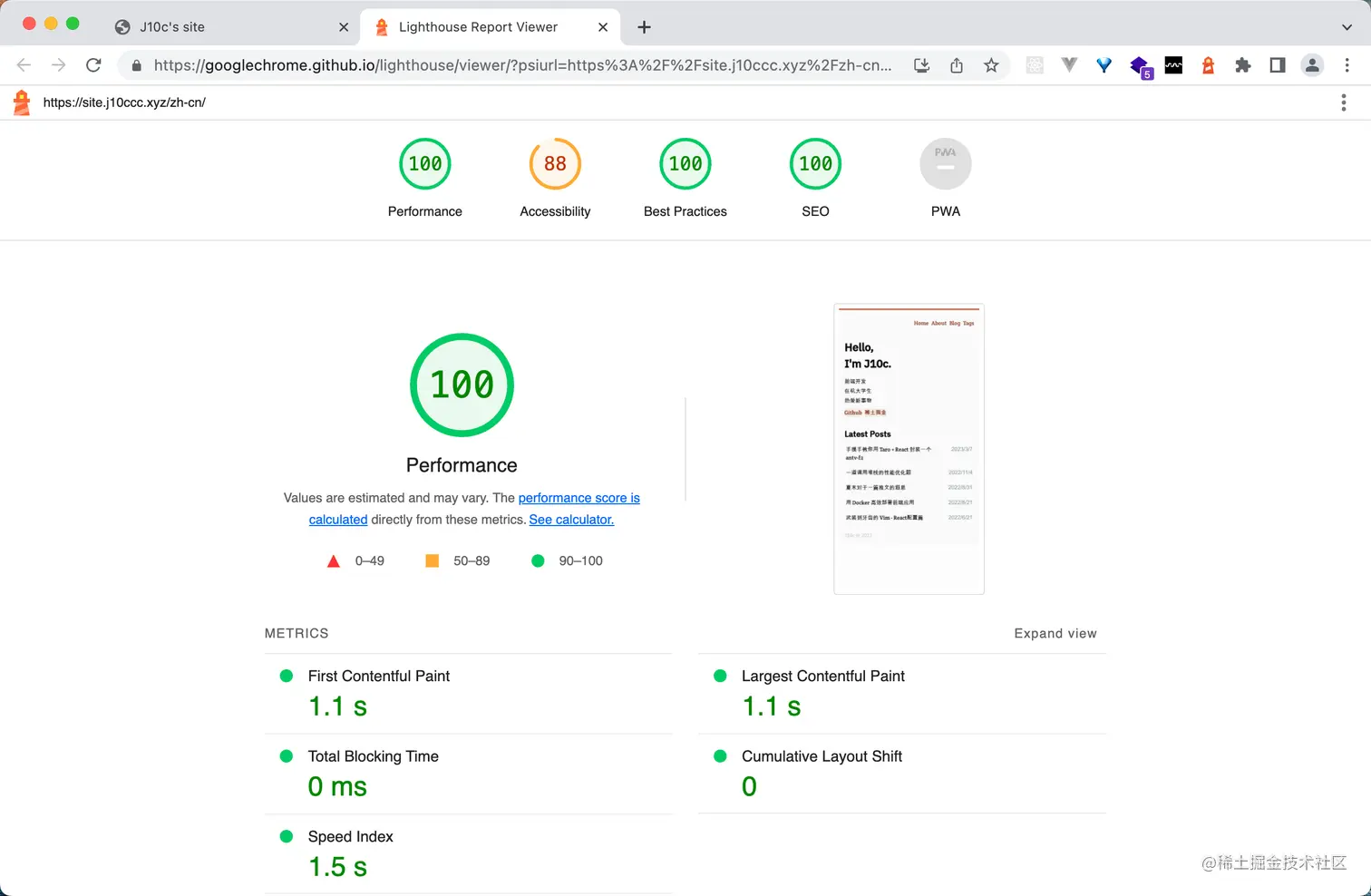Open the Extensions puzzle piece menu
The width and height of the screenshot is (1371, 896).
(x=1243, y=65)
